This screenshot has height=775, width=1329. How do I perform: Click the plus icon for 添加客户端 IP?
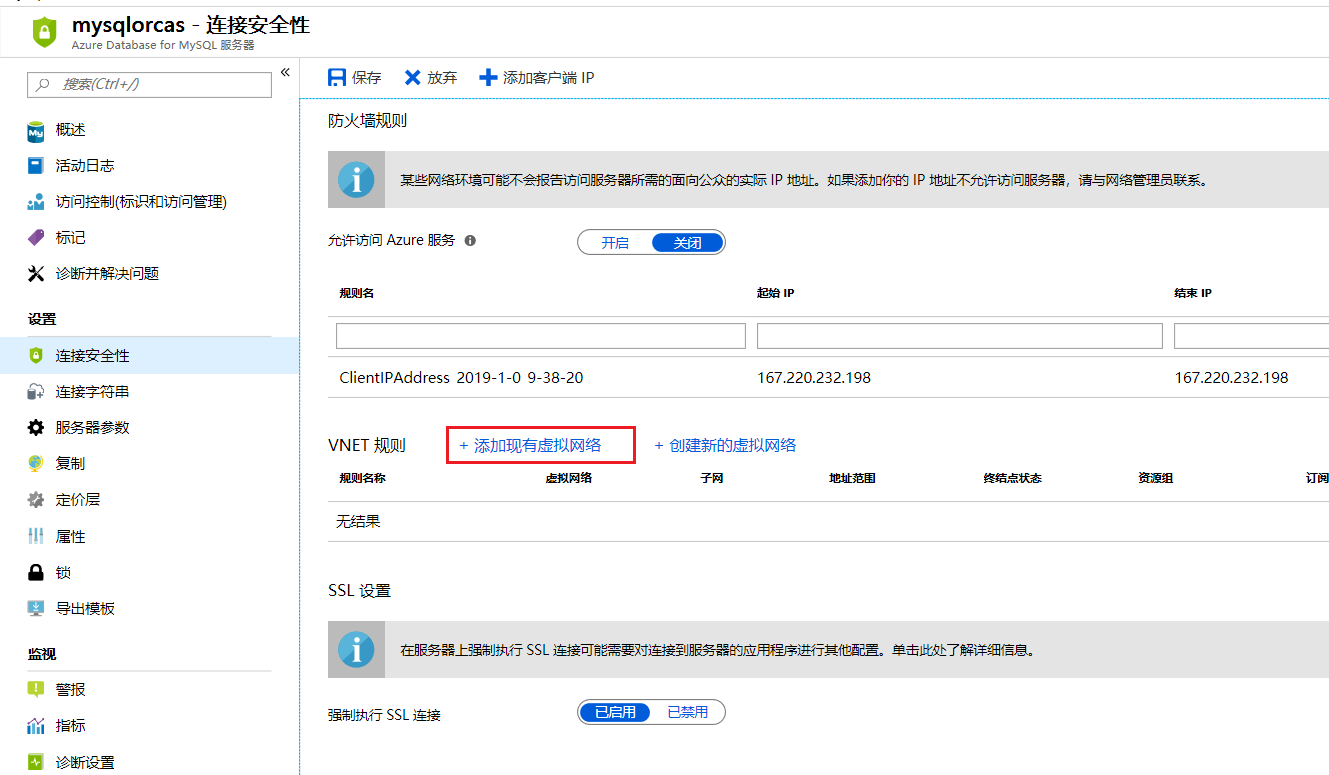point(488,78)
